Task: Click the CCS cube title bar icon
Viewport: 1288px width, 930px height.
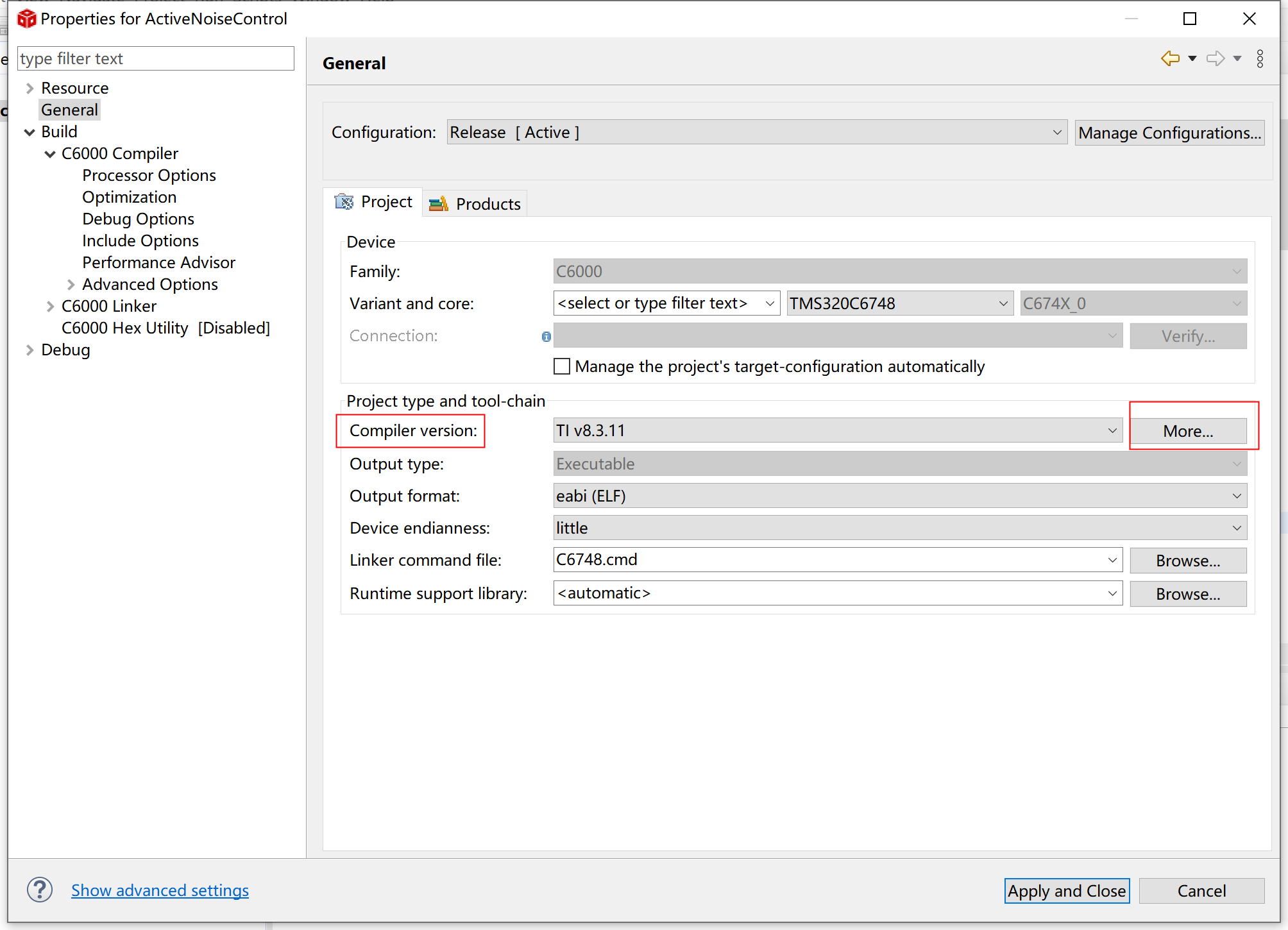Action: click(x=26, y=19)
